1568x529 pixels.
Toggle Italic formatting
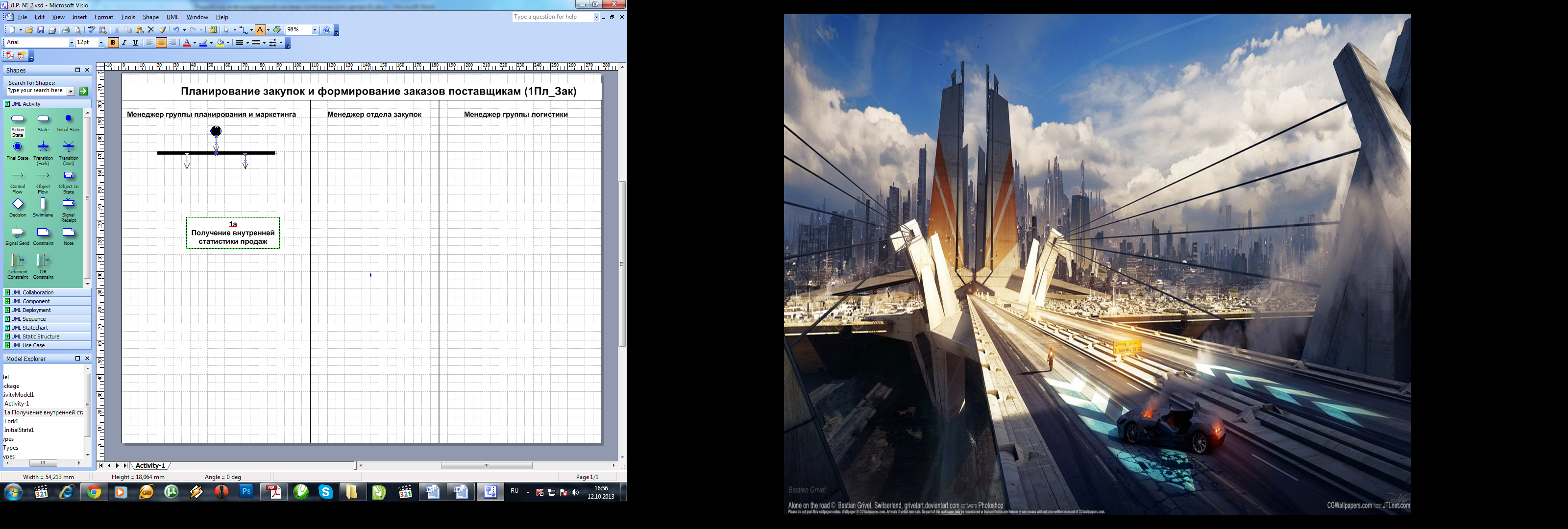(x=124, y=43)
